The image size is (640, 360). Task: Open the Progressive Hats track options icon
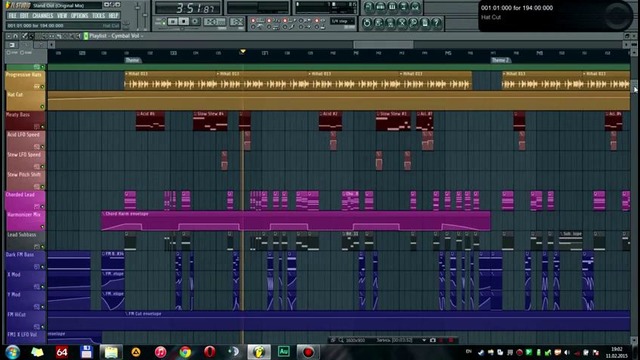coord(37,87)
